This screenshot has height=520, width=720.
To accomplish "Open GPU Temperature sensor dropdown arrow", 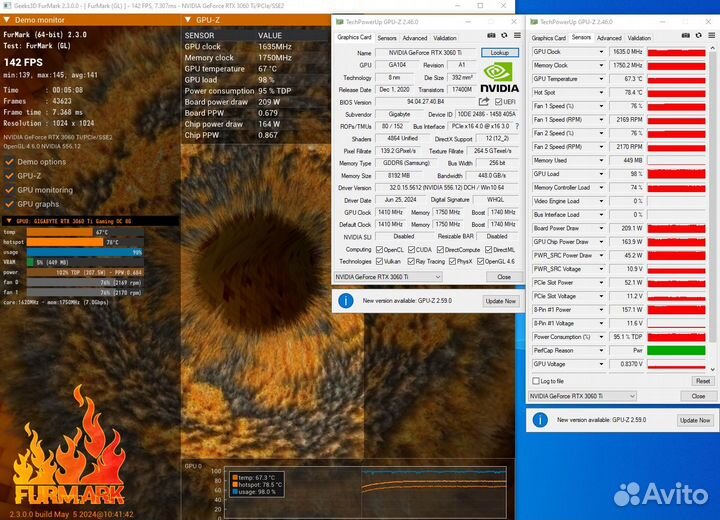I will tap(601, 79).
